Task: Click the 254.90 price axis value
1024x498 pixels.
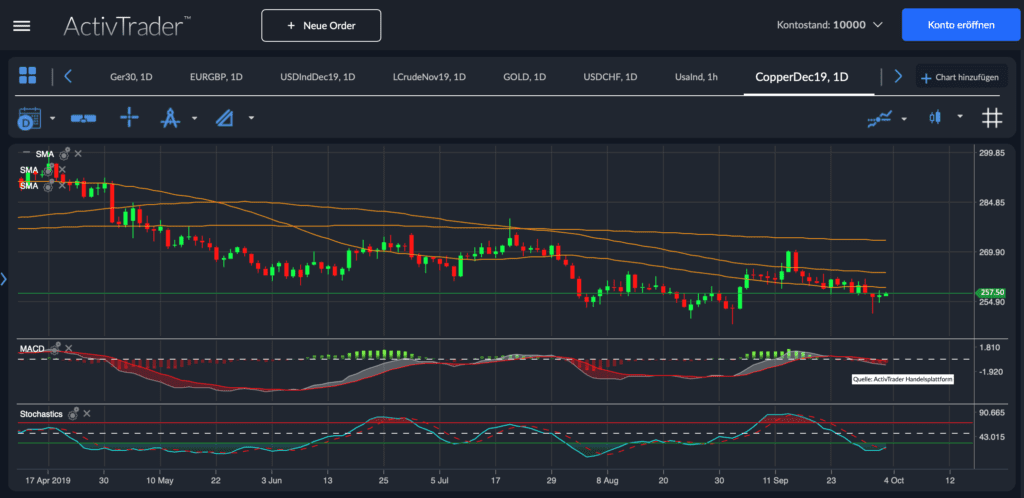Action: tap(991, 302)
